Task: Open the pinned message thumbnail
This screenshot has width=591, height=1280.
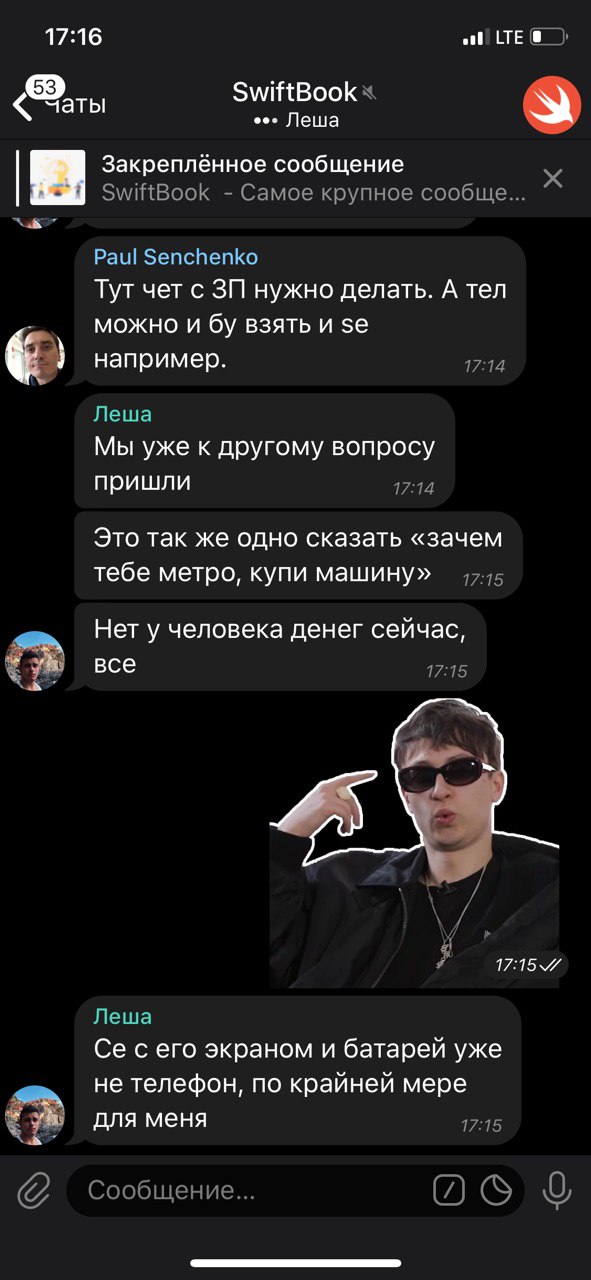Action: [55, 177]
